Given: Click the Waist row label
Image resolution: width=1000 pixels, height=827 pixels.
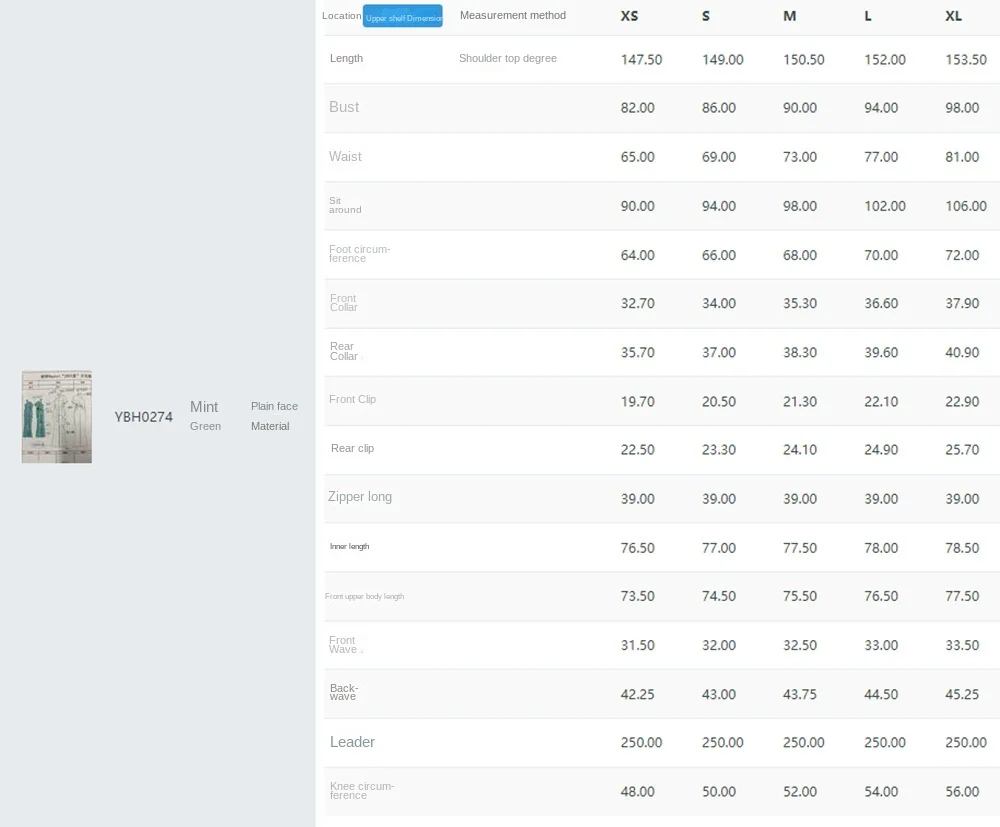Looking at the screenshot, I should [345, 156].
